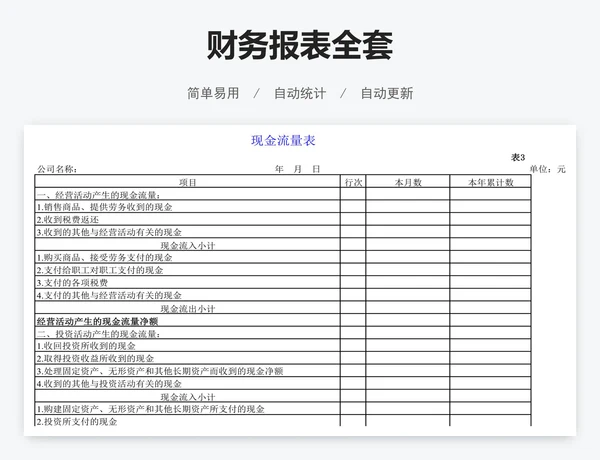
Task: Click the 财务报表全套 main heading
Action: pyautogui.click(x=300, y=45)
